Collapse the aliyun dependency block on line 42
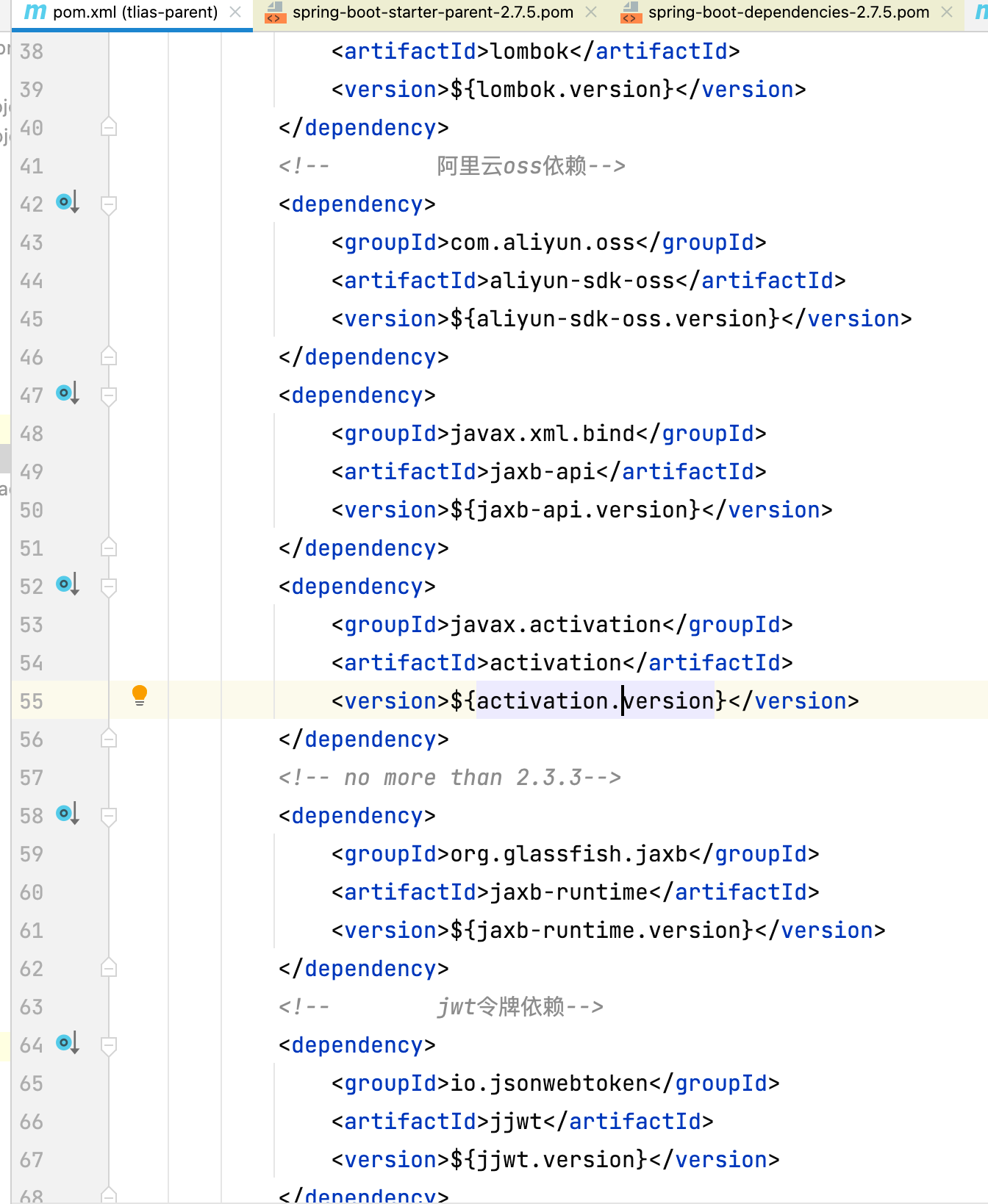988x1204 pixels. pyautogui.click(x=109, y=205)
